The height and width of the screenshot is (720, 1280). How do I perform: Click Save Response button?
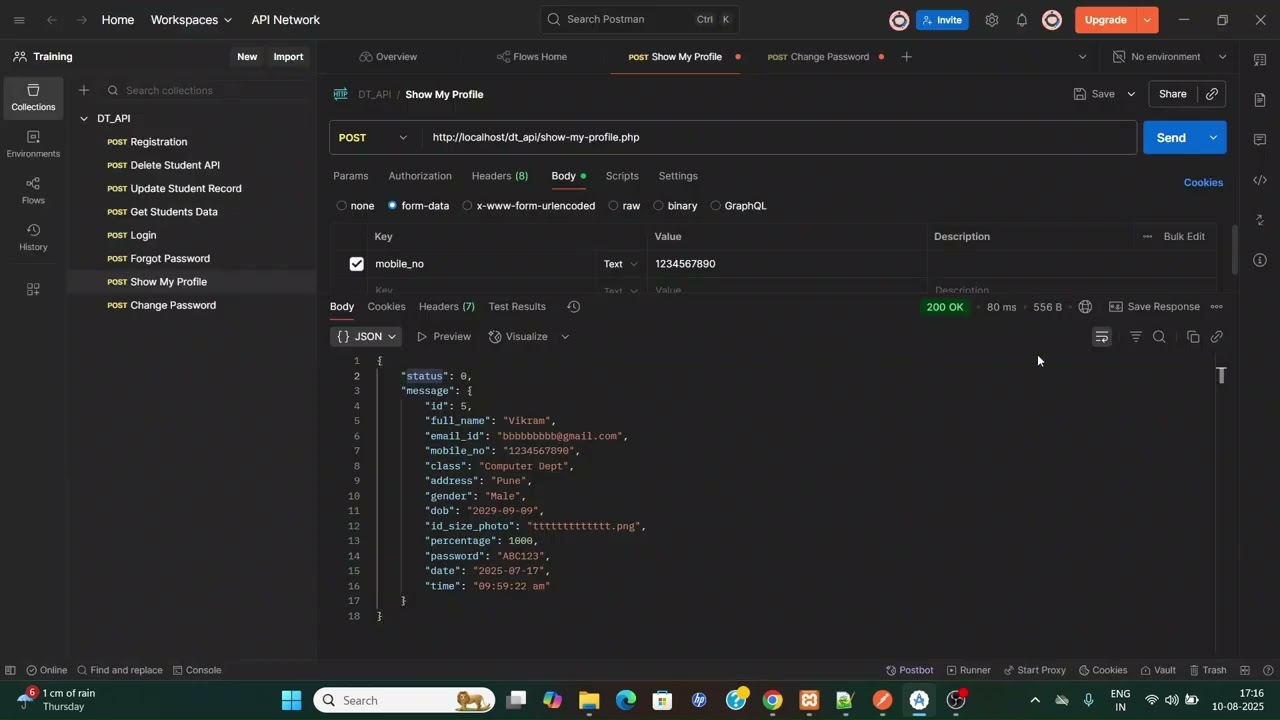(x=1154, y=307)
